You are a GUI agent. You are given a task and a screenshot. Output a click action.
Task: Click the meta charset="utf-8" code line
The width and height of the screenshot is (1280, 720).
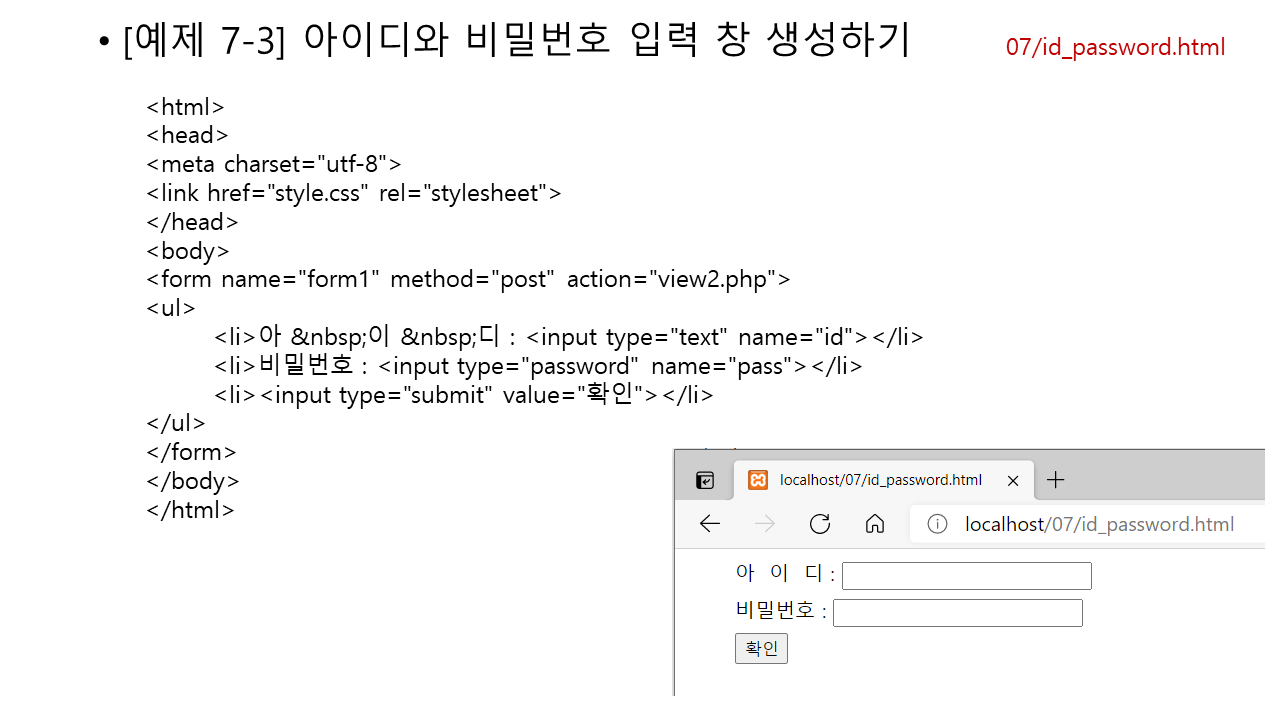coord(274,164)
